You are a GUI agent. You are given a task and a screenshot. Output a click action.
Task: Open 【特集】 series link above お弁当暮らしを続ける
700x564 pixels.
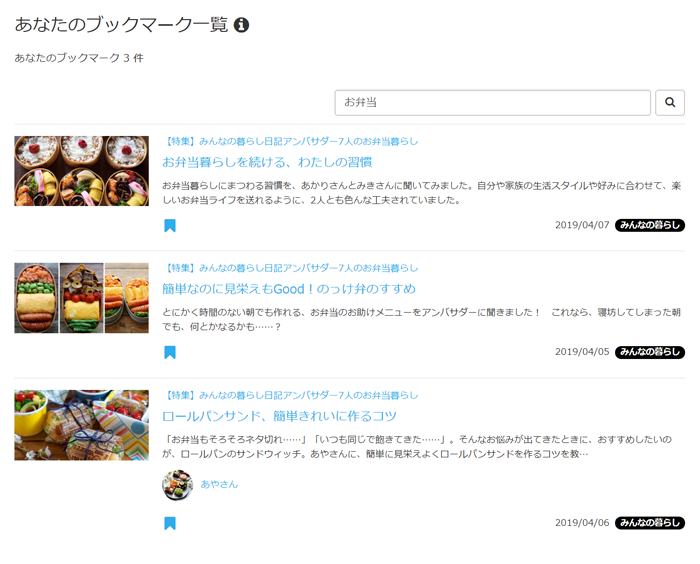pos(290,142)
